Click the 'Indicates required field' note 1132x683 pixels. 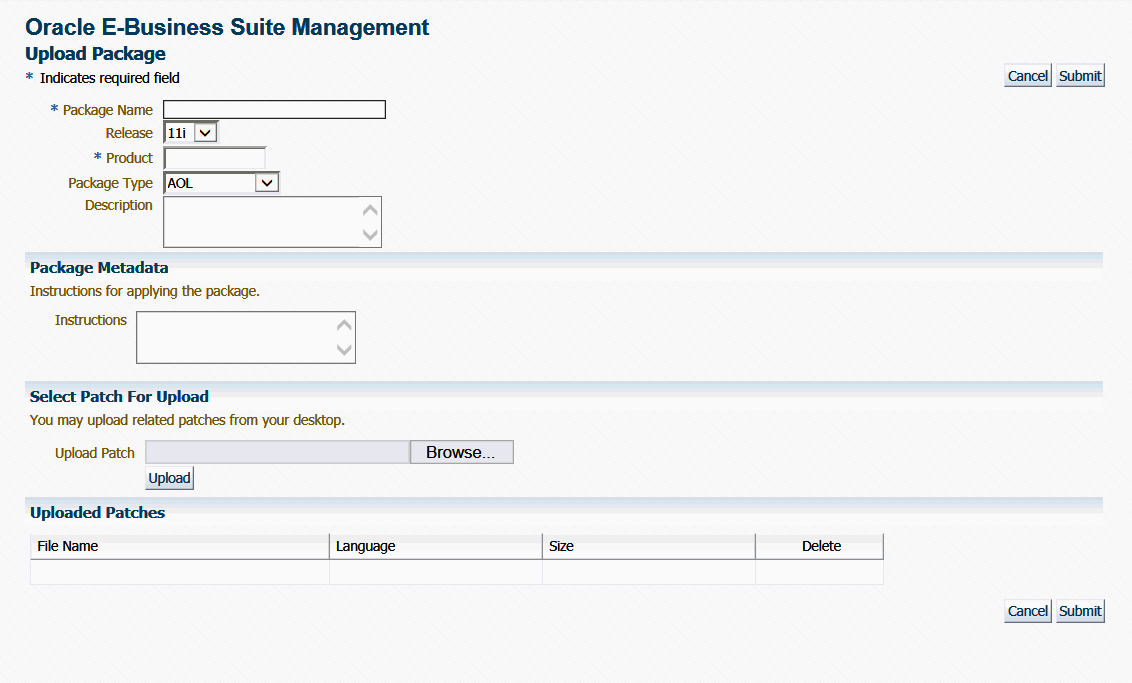point(110,78)
